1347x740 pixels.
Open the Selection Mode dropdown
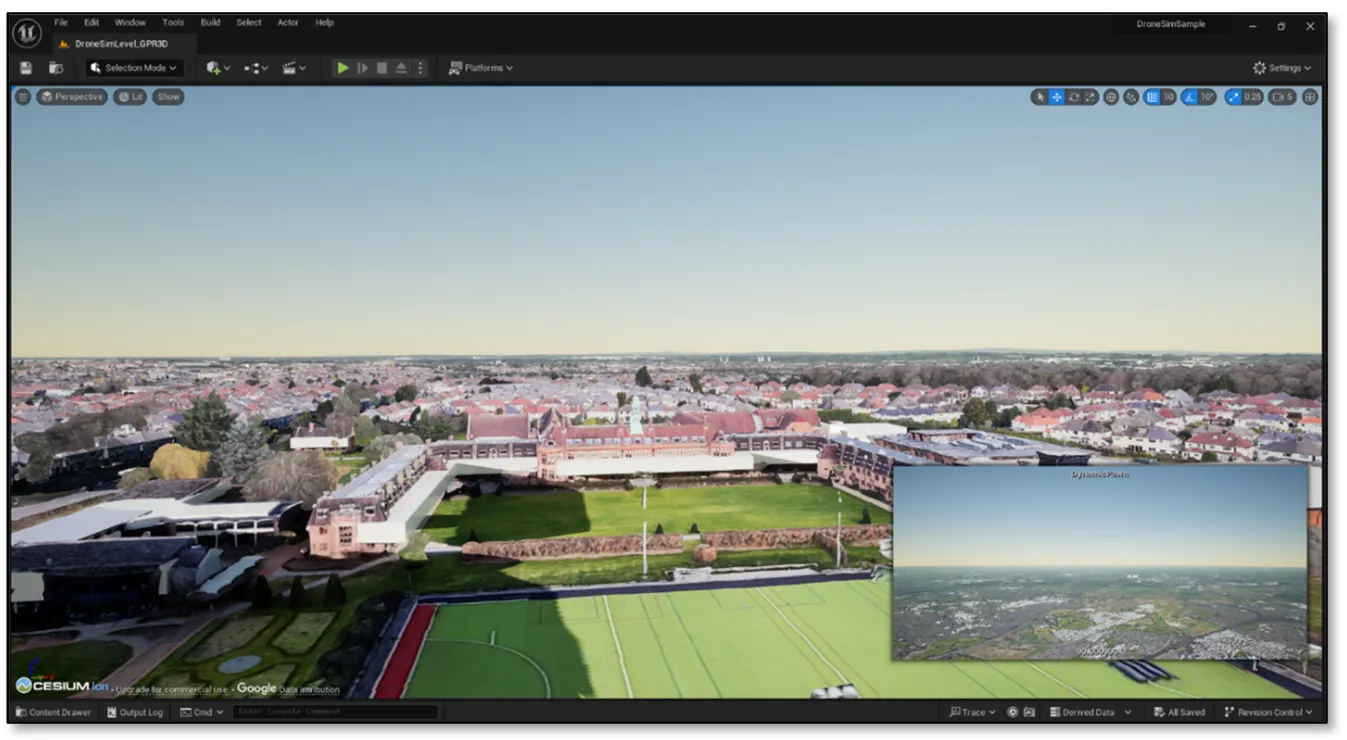133,68
